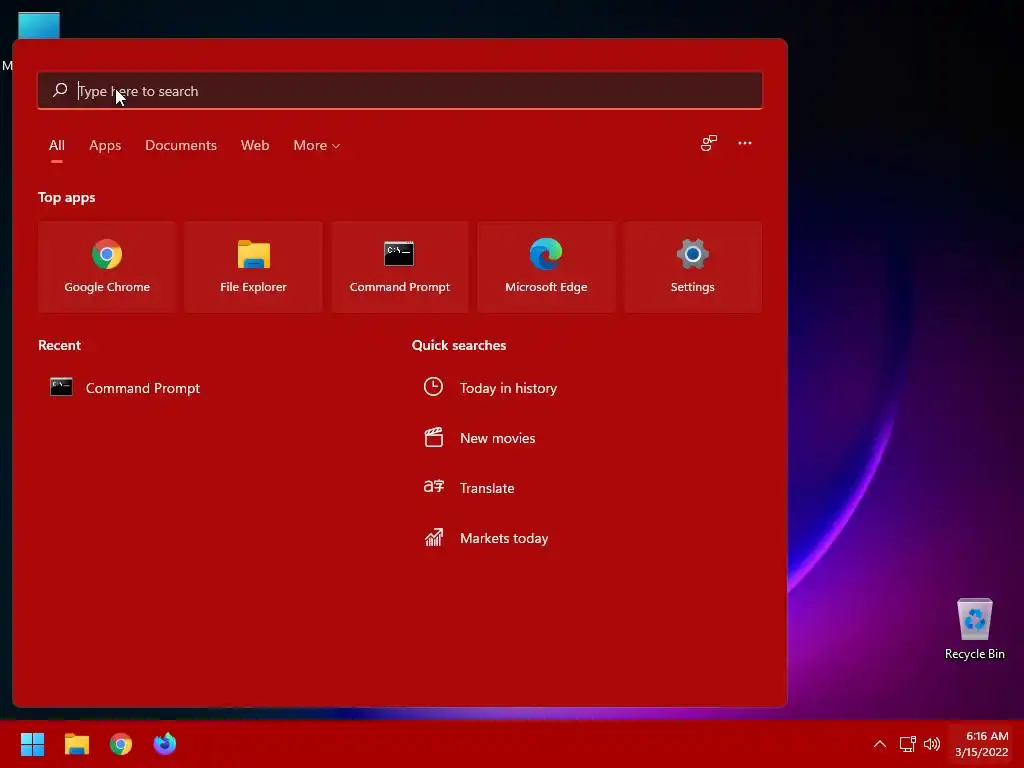Click the Windows Start button
Screen dimensions: 1024x768
tap(32, 744)
